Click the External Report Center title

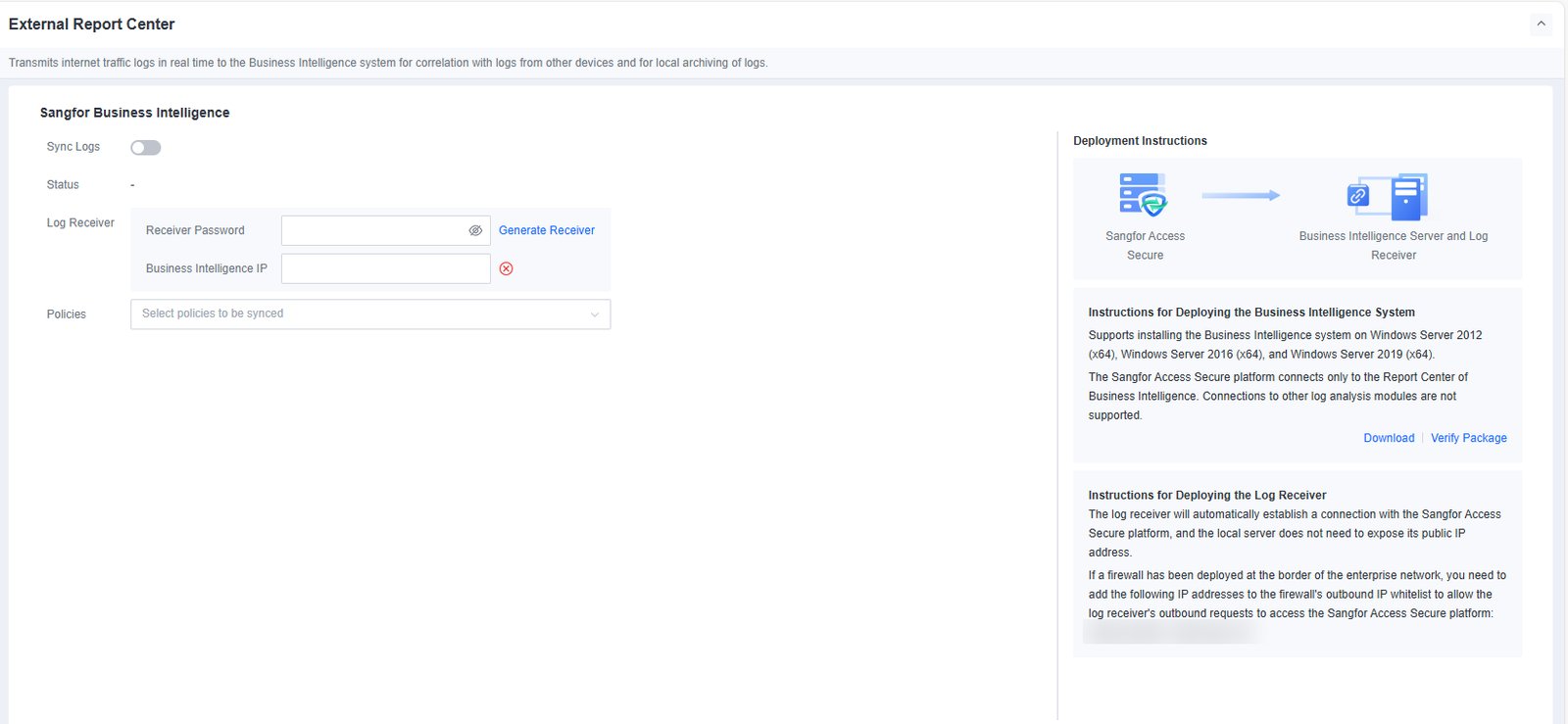pos(92,24)
